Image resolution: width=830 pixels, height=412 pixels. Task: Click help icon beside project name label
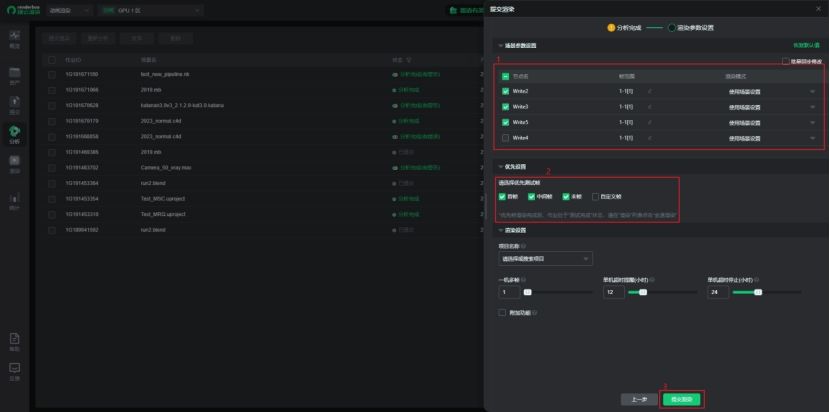tap(524, 246)
